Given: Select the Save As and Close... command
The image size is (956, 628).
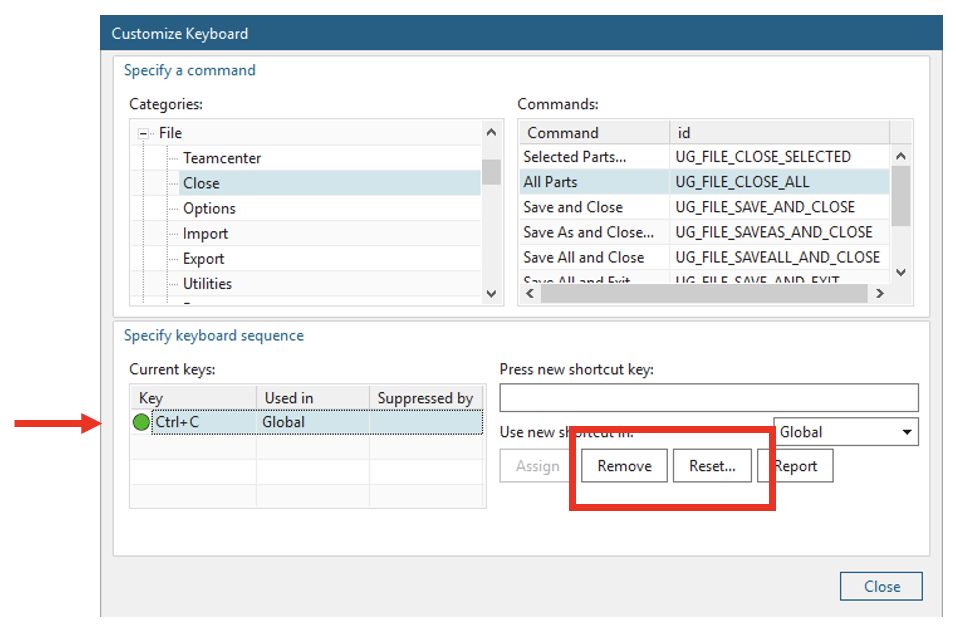Looking at the screenshot, I should (594, 232).
